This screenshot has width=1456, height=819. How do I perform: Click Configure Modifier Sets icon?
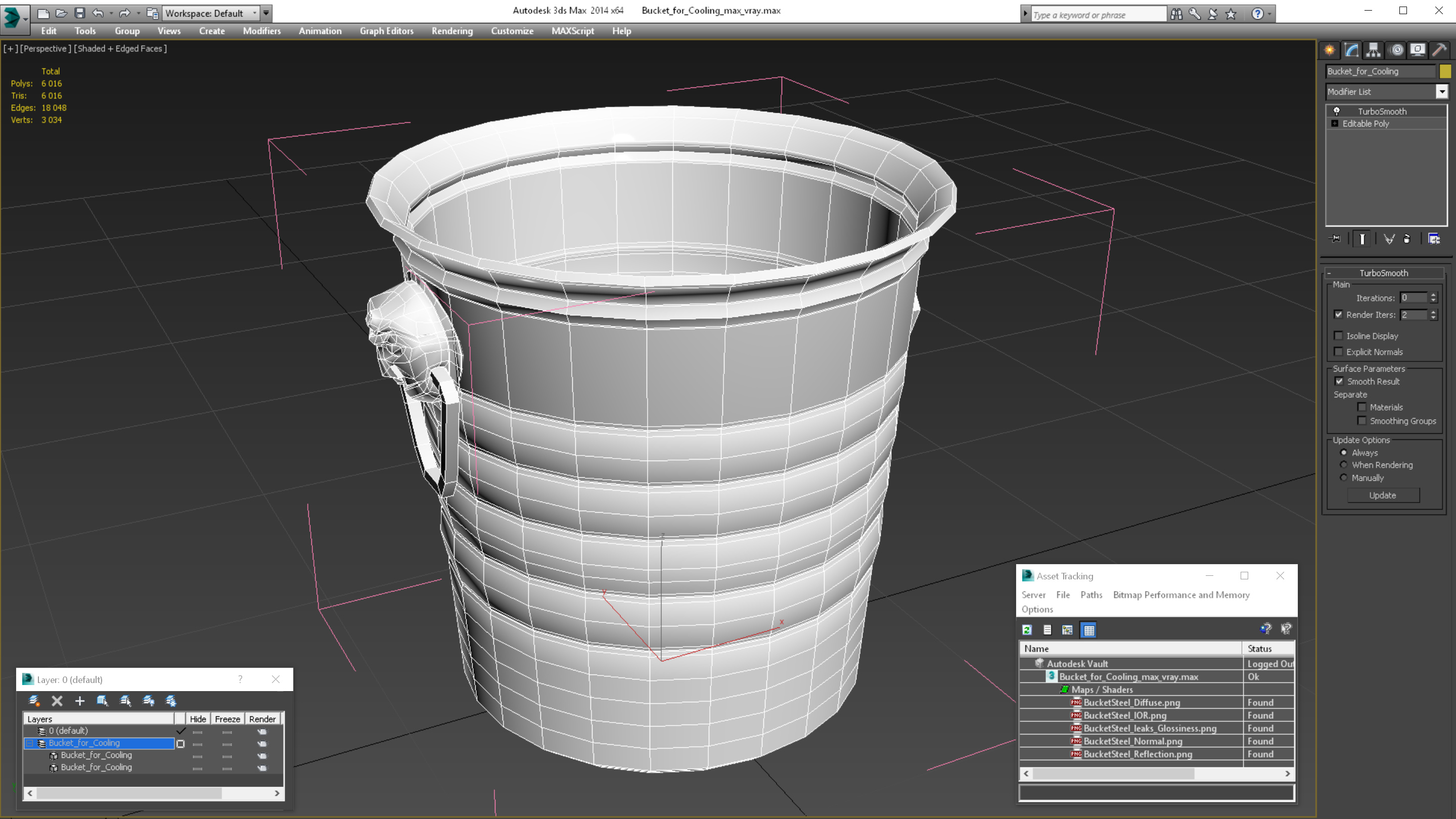point(1434,239)
